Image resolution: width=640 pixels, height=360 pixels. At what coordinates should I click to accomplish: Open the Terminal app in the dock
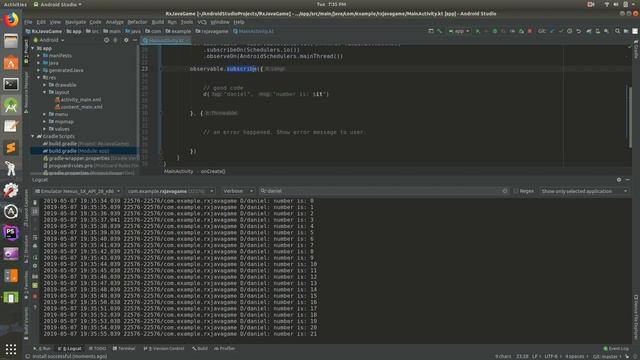click(x=11, y=84)
